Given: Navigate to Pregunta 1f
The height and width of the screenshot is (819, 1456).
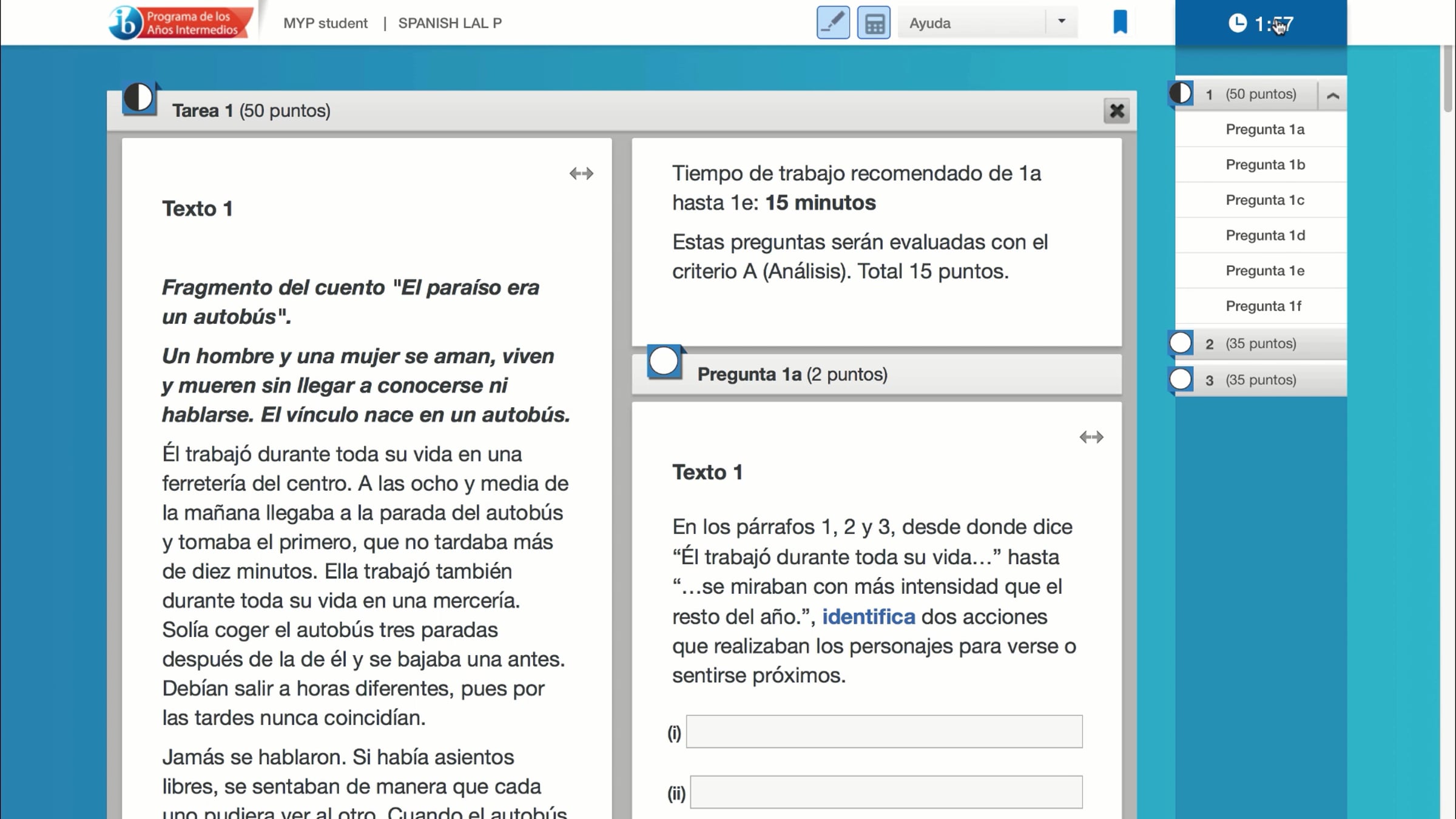Looking at the screenshot, I should (x=1263, y=306).
